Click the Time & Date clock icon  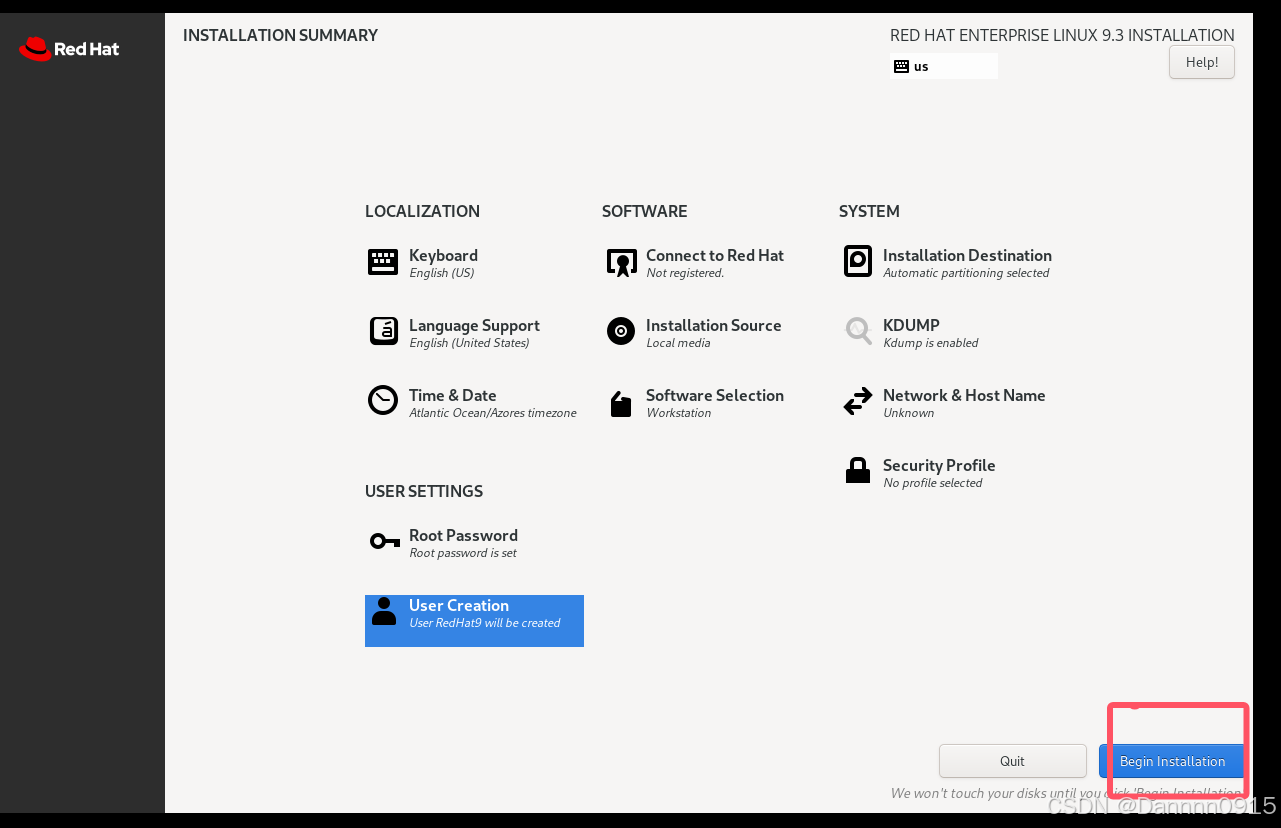(383, 400)
